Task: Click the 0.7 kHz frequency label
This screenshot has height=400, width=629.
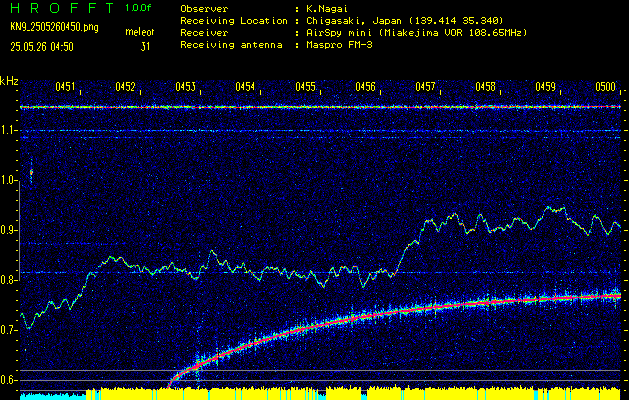Action: point(7,330)
